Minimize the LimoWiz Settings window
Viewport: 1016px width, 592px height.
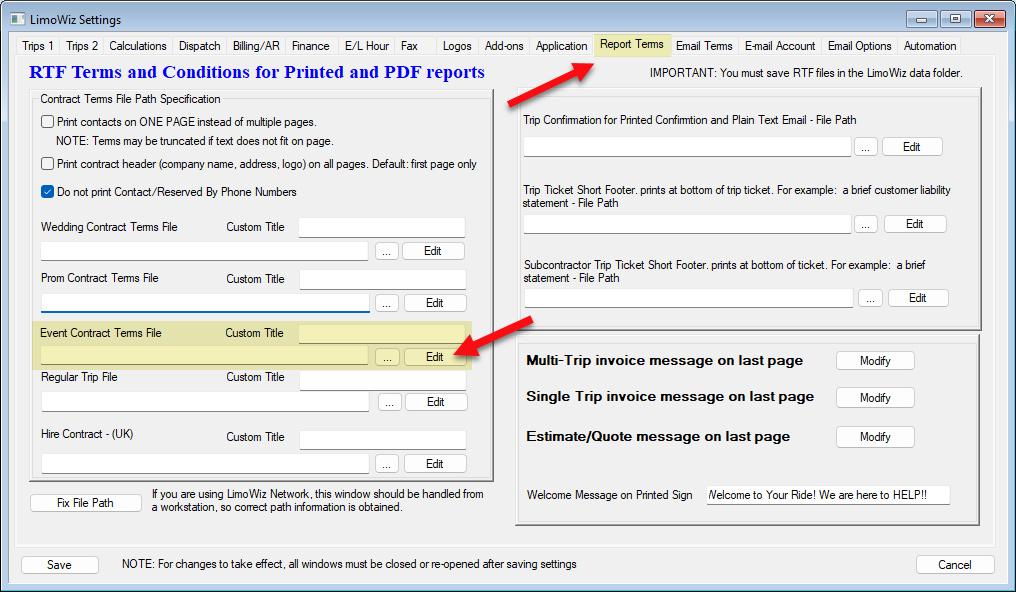point(921,19)
